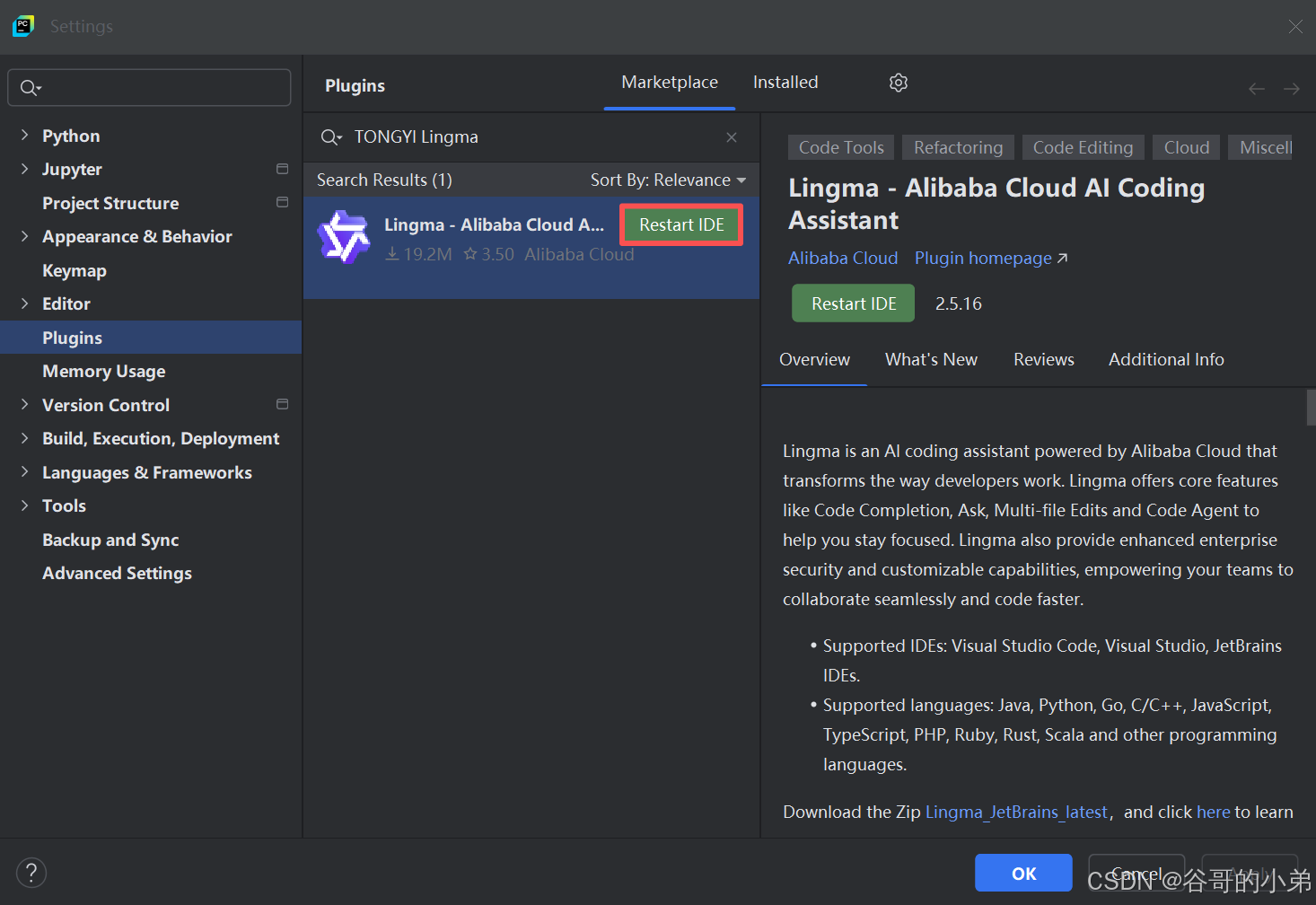Click the 'here' link in description
The image size is (1316, 905).
[1213, 812]
